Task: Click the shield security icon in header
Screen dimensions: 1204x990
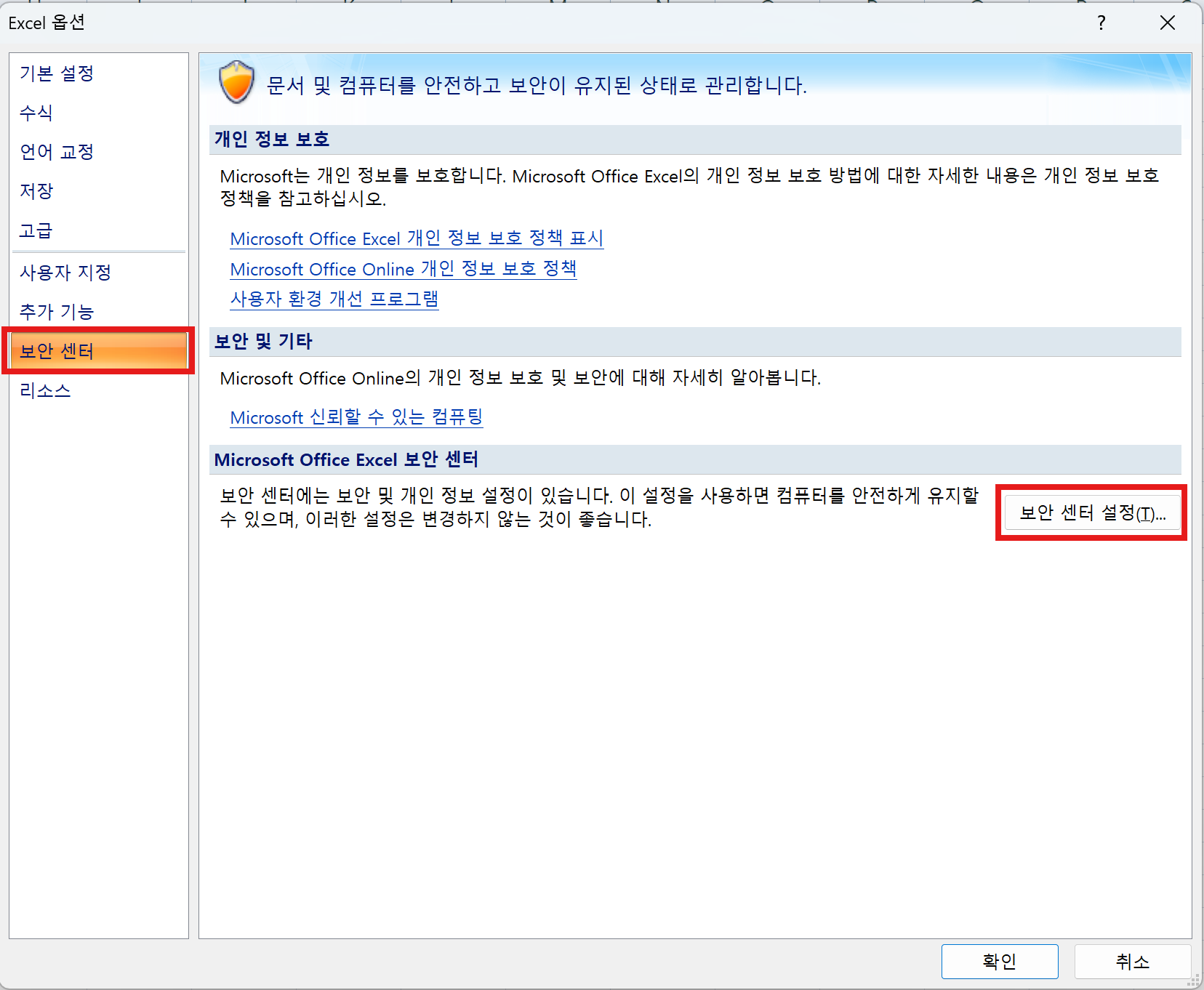Action: click(x=236, y=82)
